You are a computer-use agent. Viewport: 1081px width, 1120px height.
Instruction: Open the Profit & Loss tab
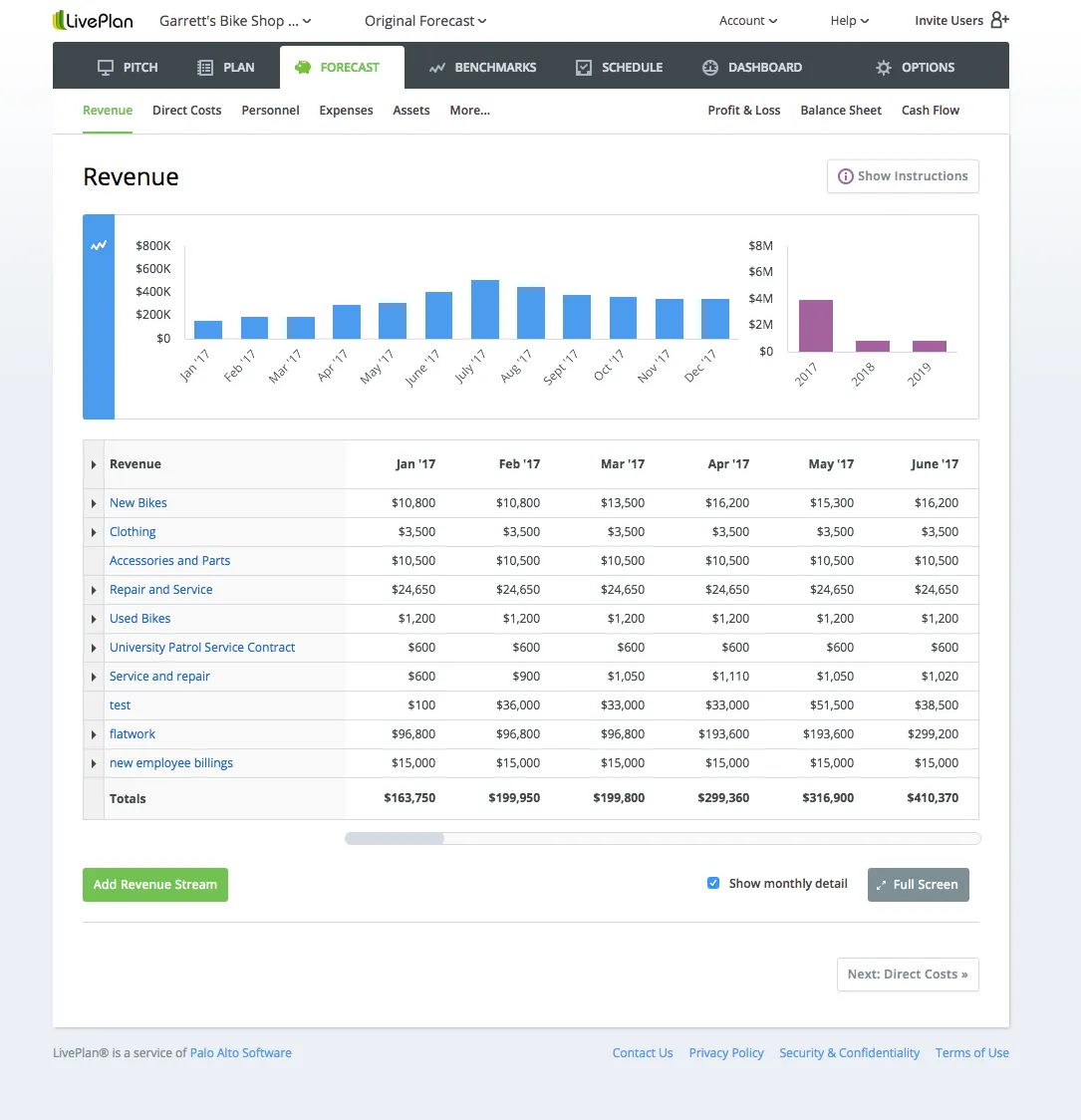point(743,111)
